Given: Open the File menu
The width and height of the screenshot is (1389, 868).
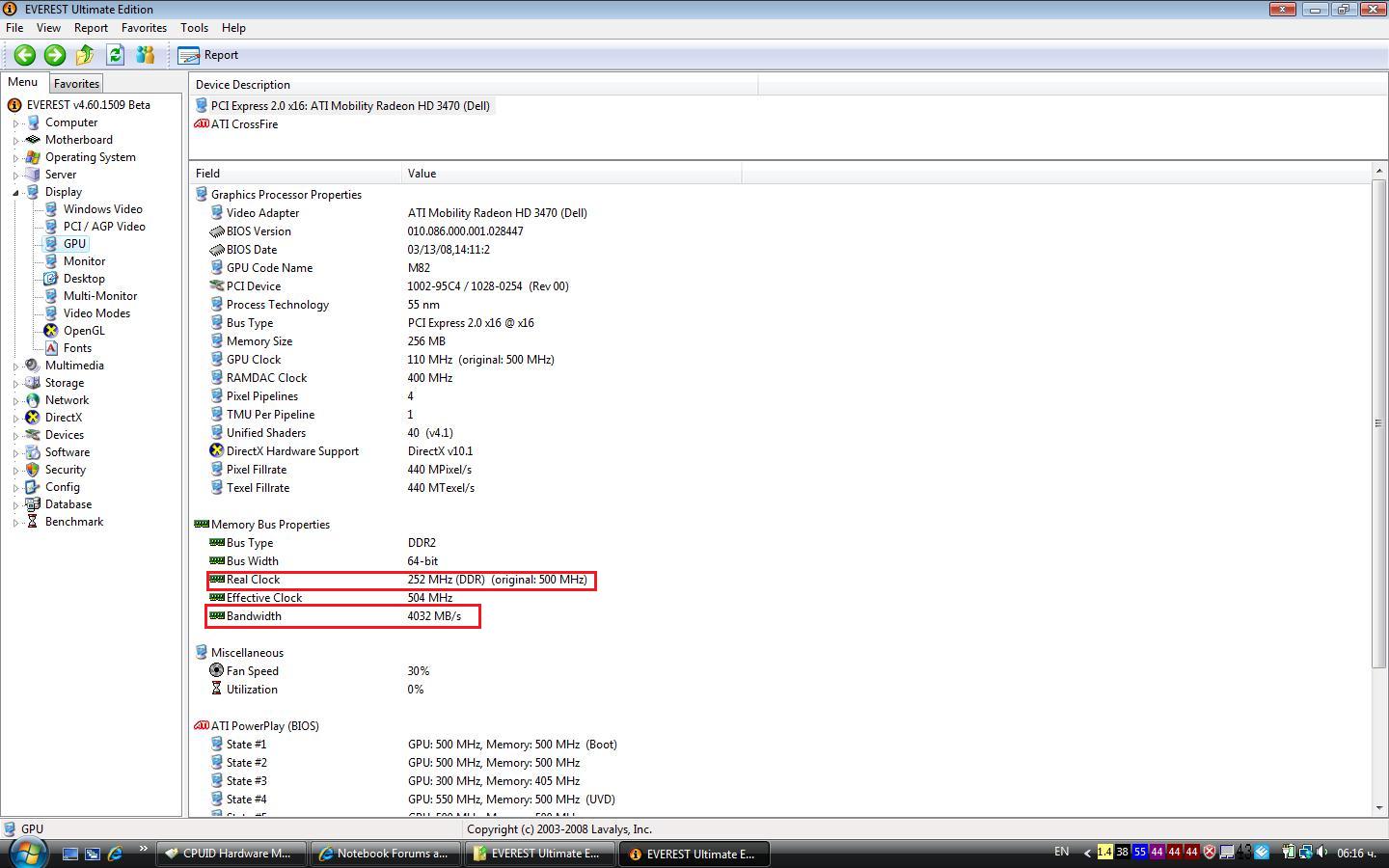Looking at the screenshot, I should pyautogui.click(x=14, y=28).
